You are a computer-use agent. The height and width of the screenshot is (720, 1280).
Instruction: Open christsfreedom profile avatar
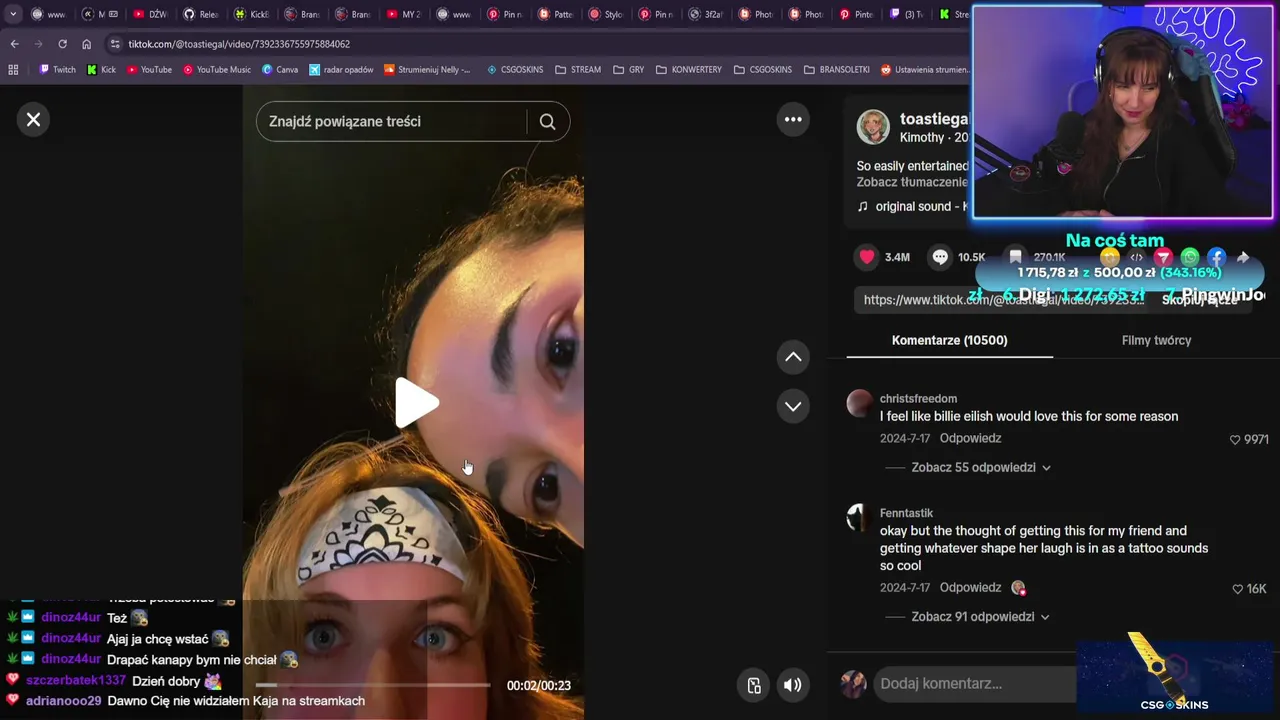[x=860, y=403]
